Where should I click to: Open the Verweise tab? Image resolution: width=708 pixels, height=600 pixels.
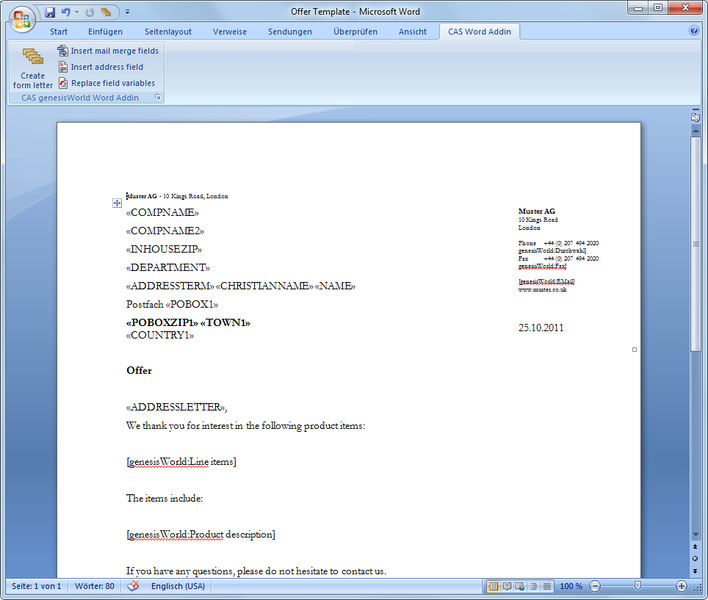coord(230,32)
